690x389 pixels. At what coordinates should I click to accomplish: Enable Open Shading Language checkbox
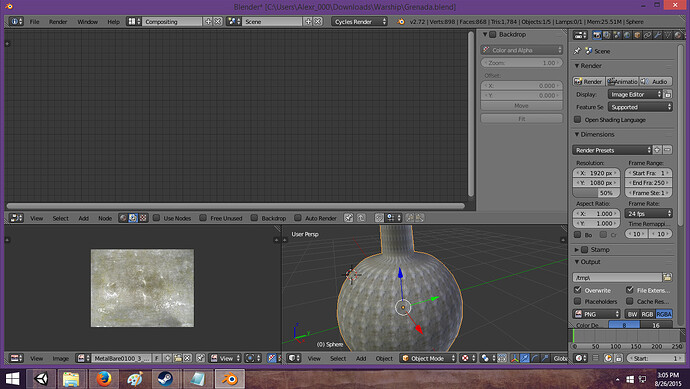point(577,119)
